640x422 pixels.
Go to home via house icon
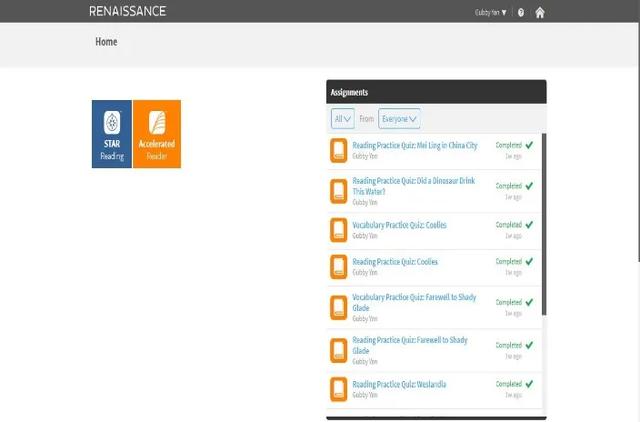(540, 13)
